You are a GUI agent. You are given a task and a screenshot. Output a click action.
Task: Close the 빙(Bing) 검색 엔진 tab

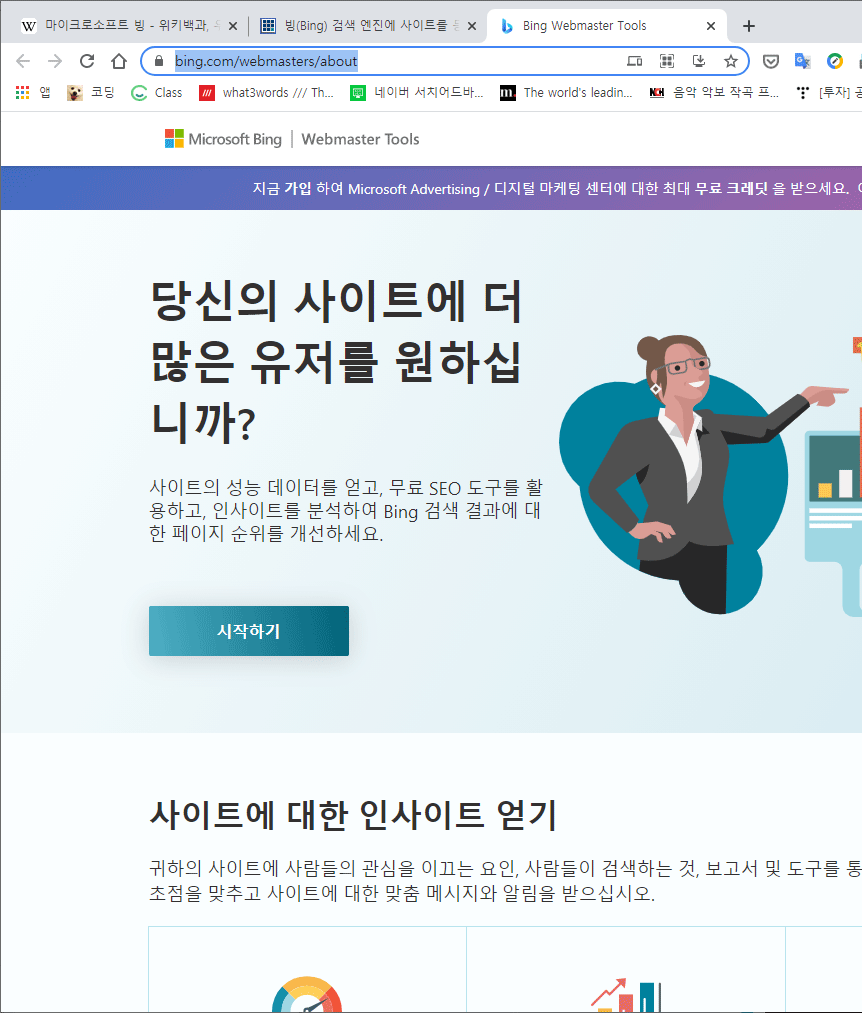click(472, 26)
